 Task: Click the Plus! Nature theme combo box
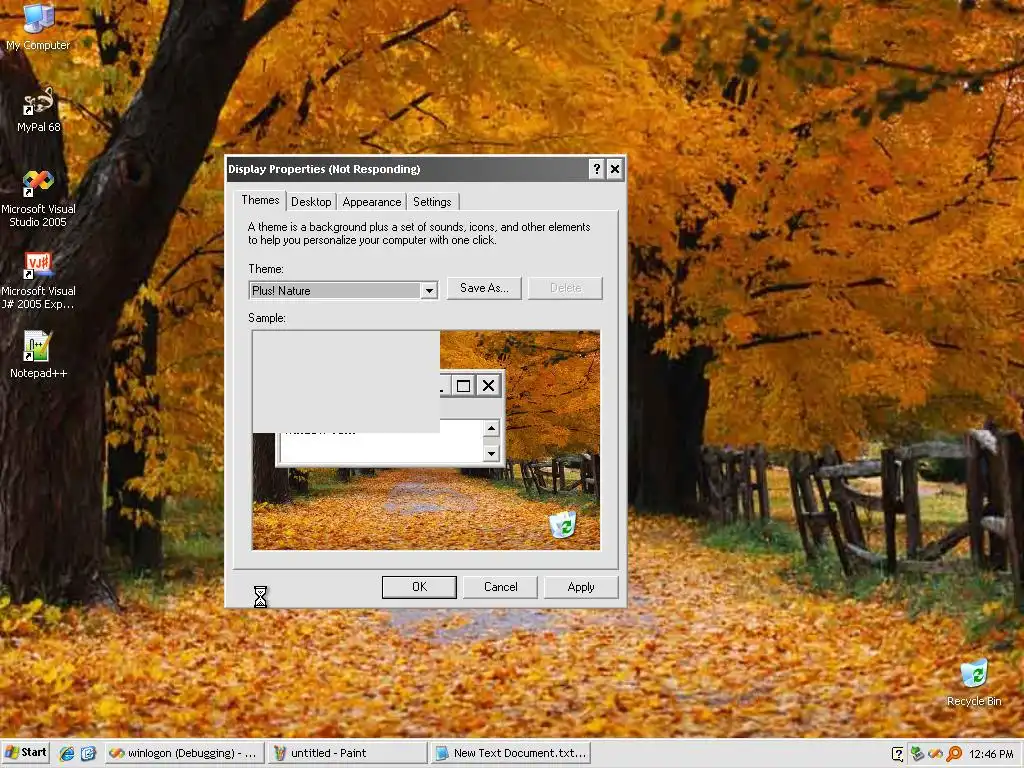[x=343, y=291]
